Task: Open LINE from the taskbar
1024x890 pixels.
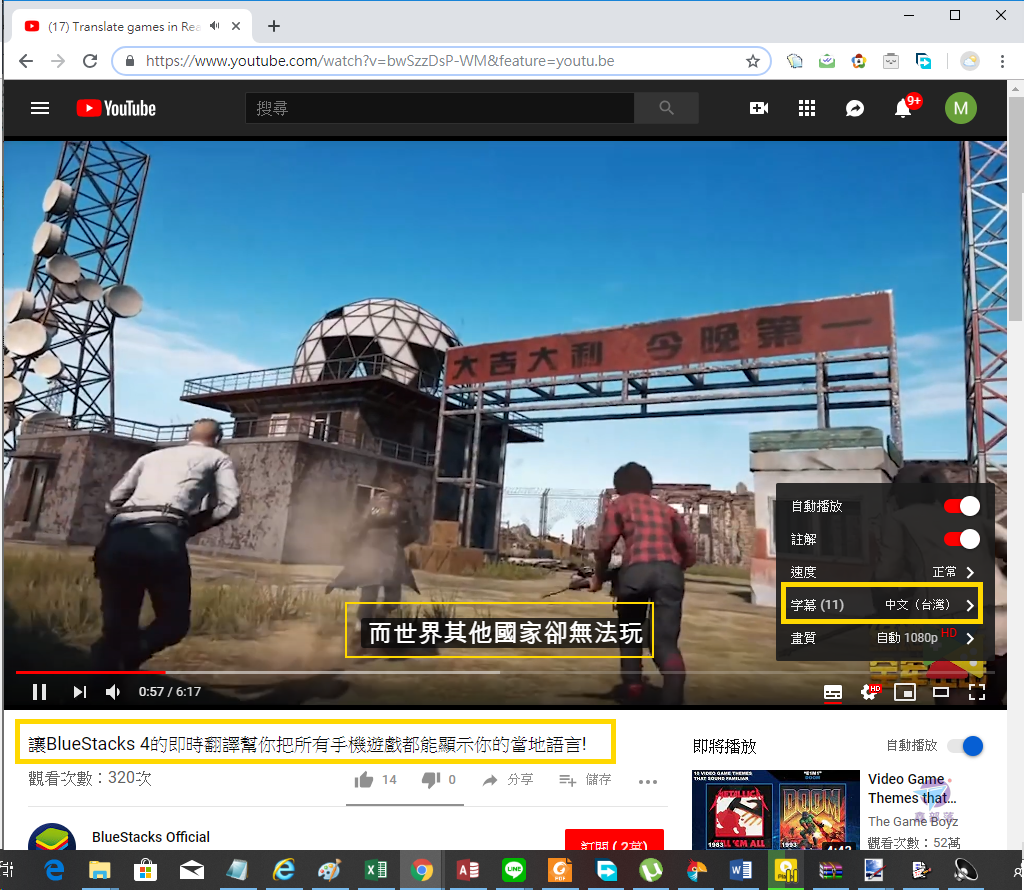Action: (513, 870)
